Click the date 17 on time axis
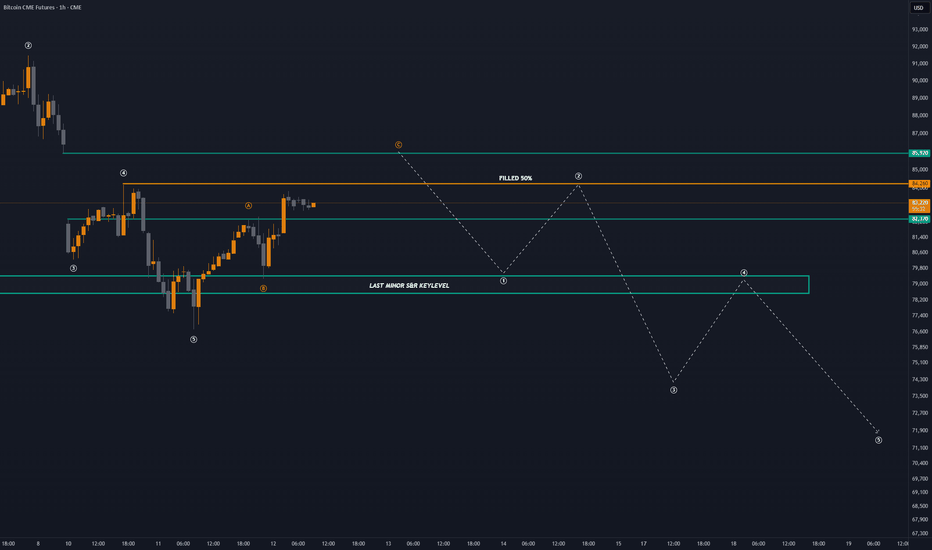The image size is (932, 550). click(643, 543)
